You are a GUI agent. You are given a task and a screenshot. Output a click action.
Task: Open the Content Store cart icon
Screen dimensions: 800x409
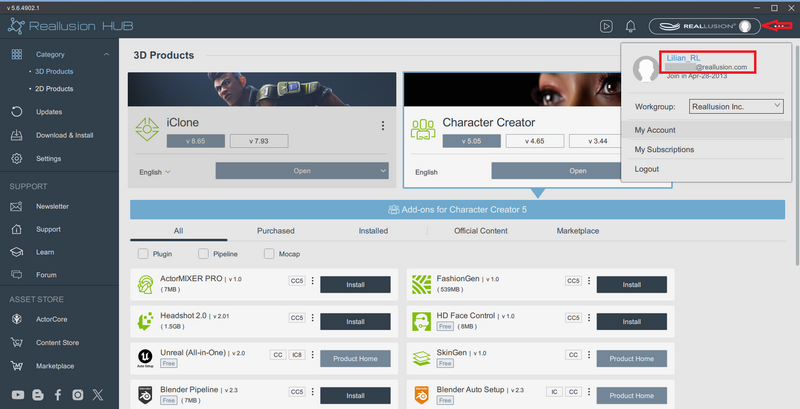pos(16,343)
